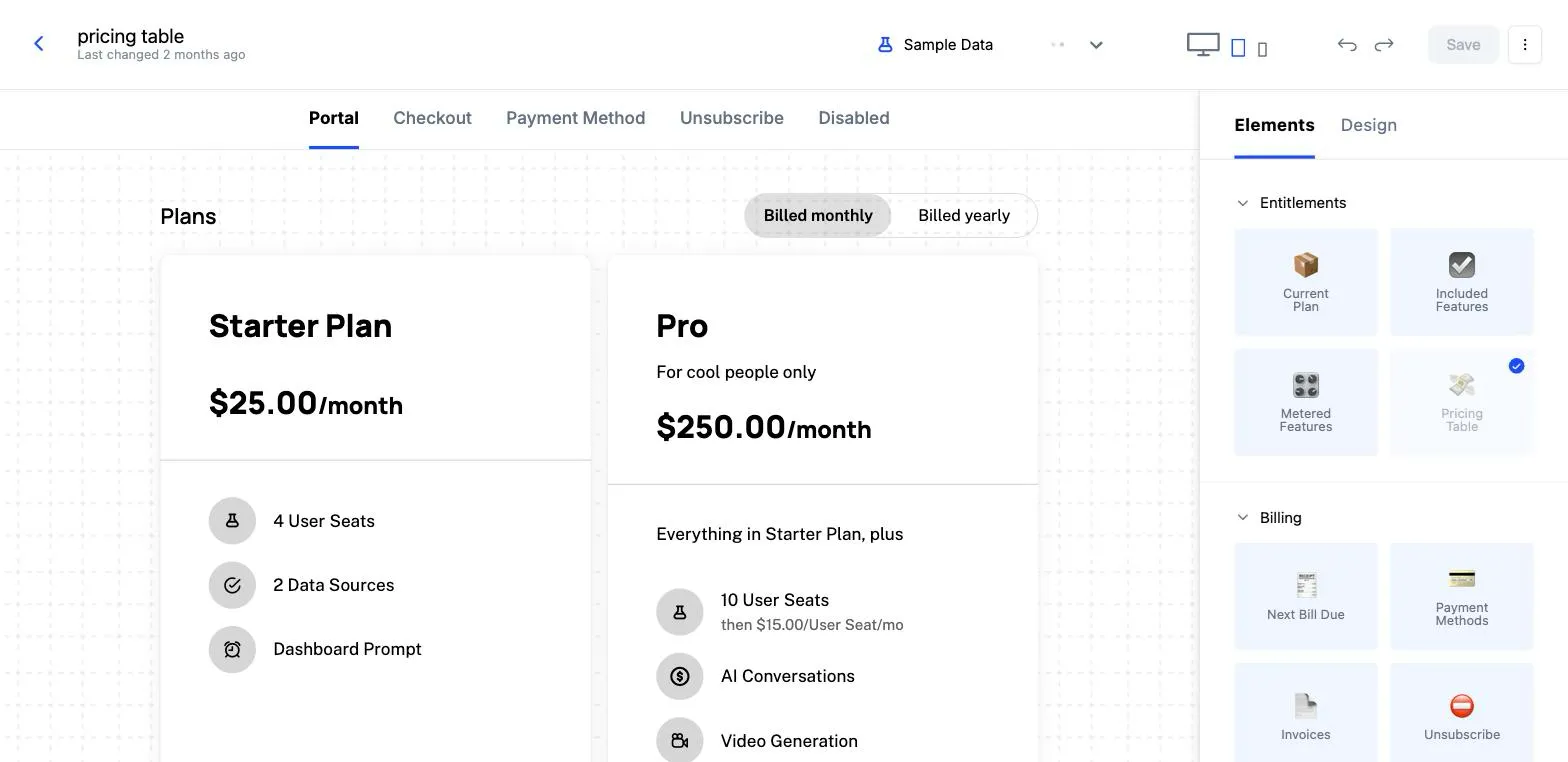
Task: Collapse the Billing section
Action: [1243, 518]
